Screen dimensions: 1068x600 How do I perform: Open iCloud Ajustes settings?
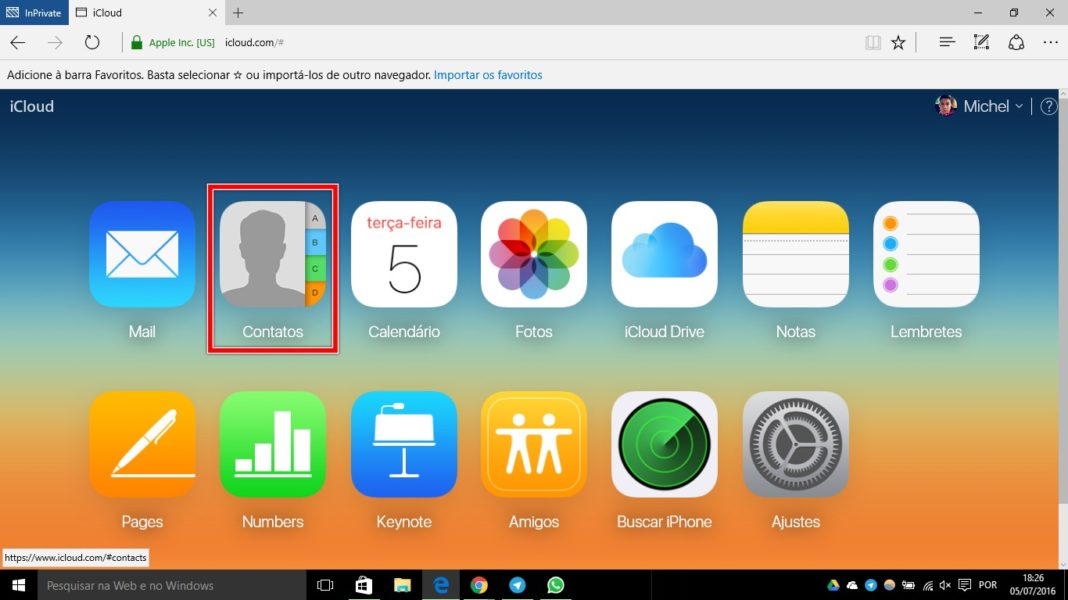(x=795, y=444)
